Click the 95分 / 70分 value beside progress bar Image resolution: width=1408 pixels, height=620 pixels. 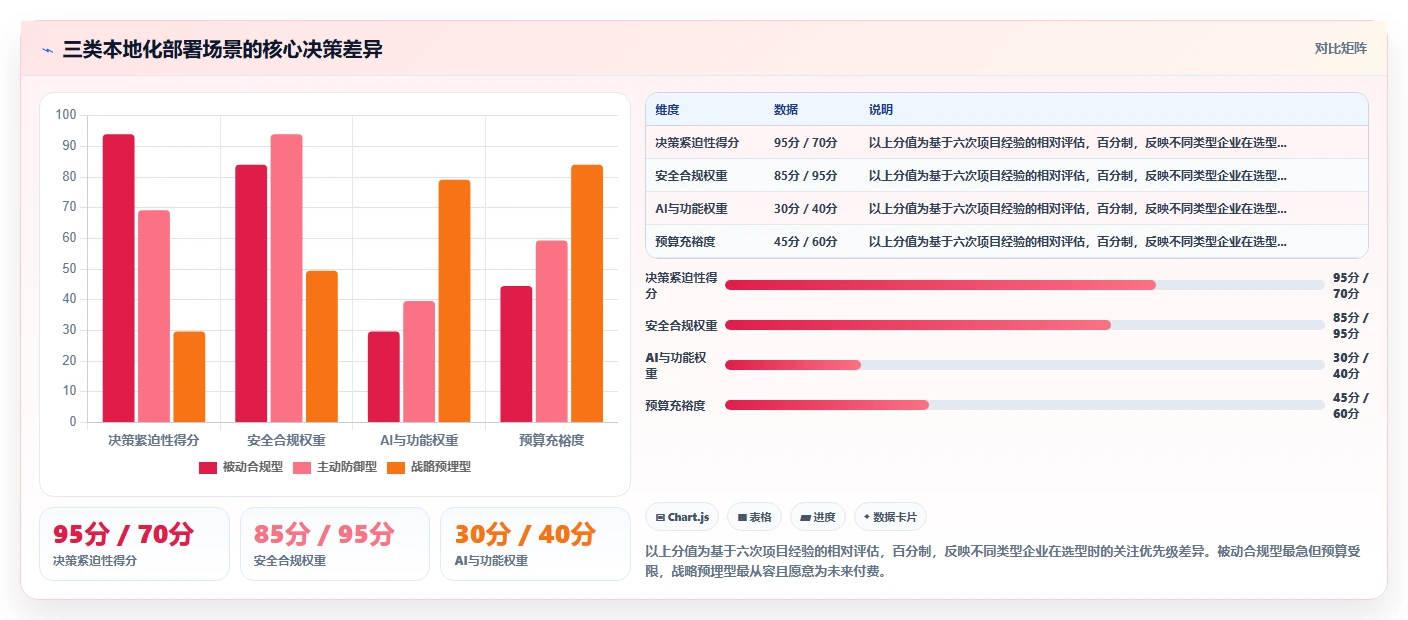point(1351,285)
